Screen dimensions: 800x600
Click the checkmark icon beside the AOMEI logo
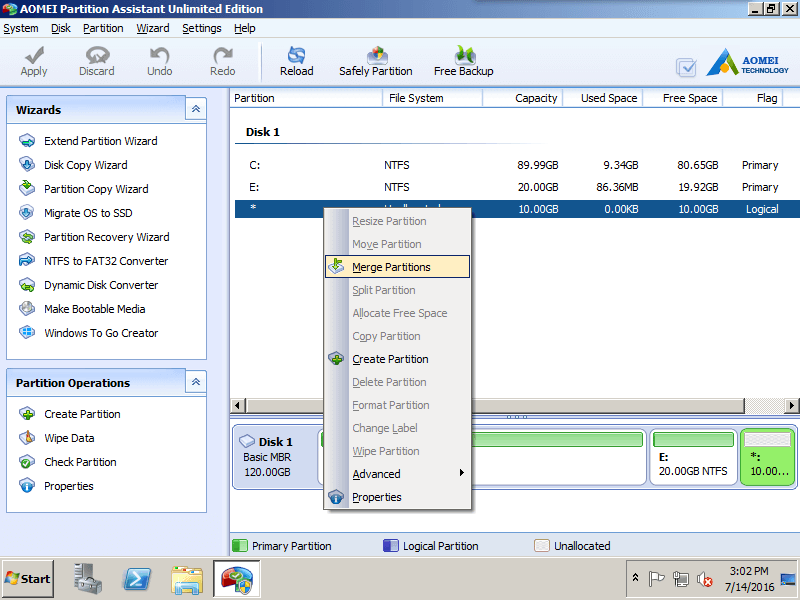[x=686, y=67]
